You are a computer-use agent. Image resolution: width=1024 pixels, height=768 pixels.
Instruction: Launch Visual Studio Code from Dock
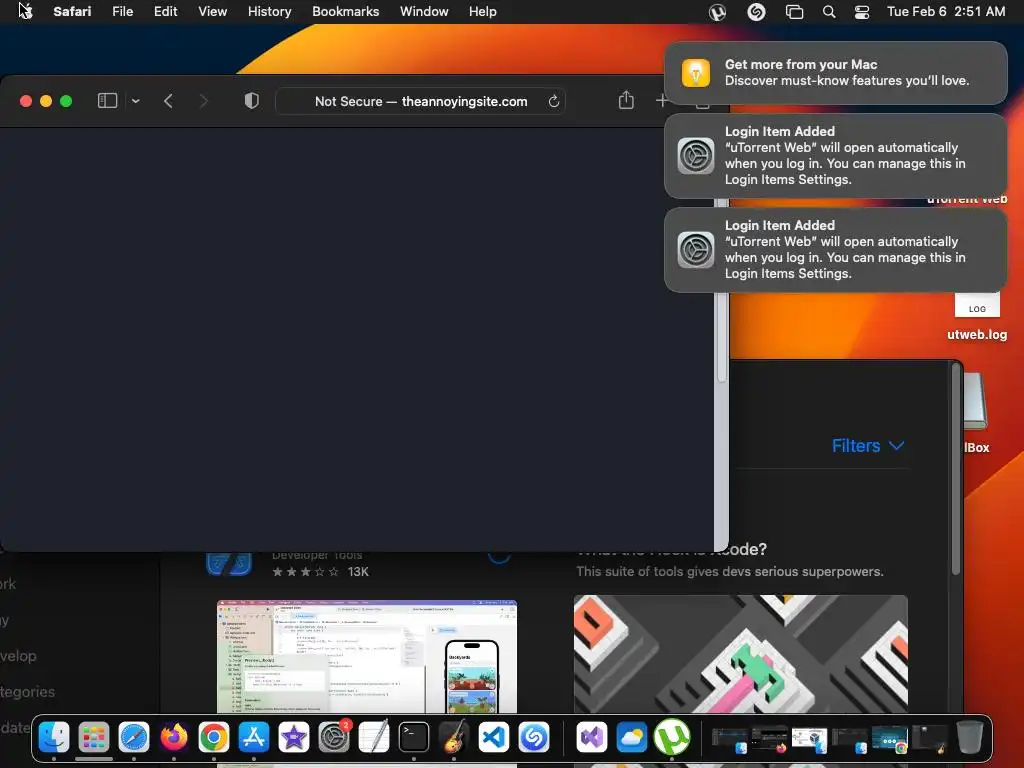point(494,737)
